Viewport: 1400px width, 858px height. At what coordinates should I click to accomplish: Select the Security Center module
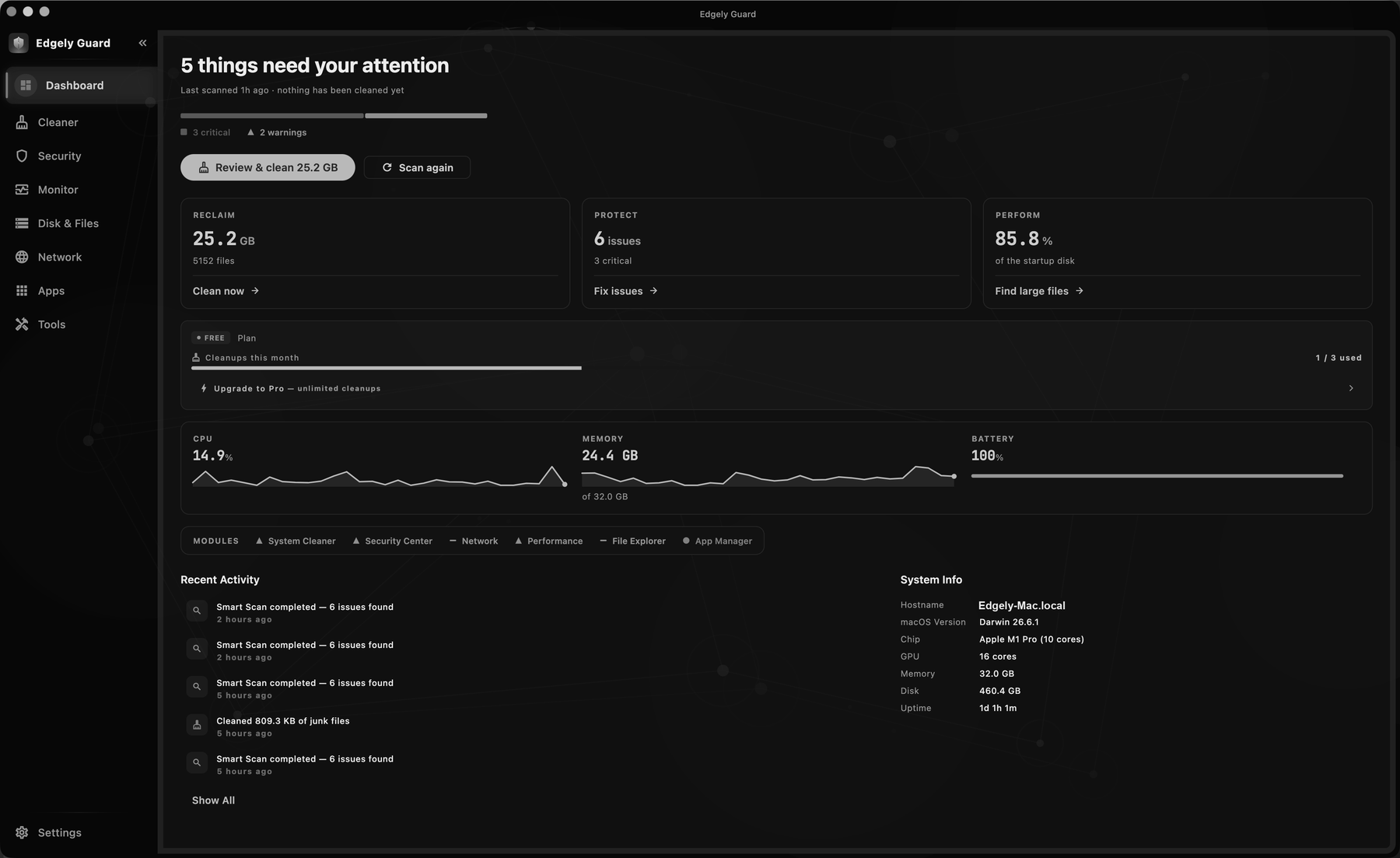point(392,541)
